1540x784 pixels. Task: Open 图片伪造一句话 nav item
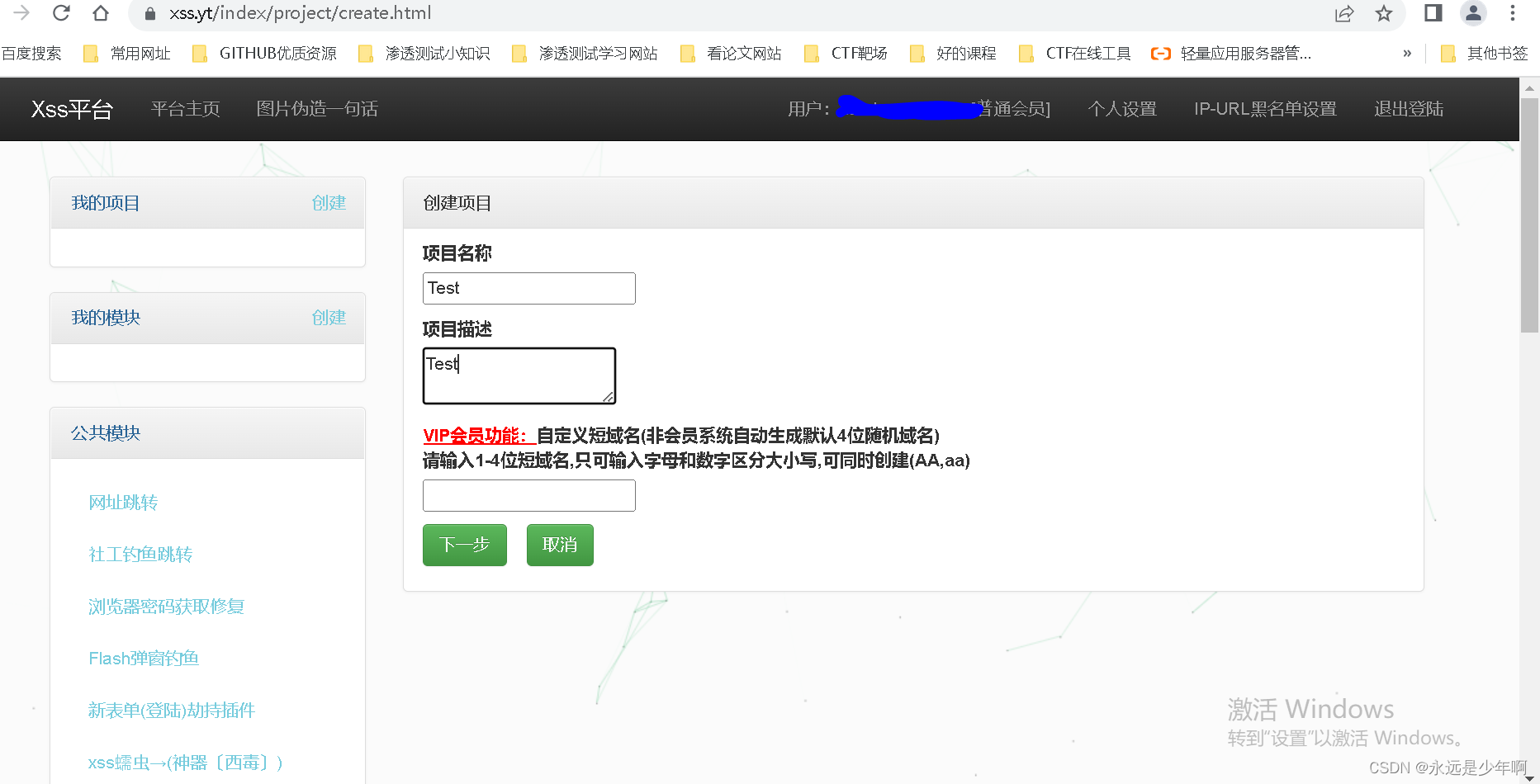pos(317,109)
